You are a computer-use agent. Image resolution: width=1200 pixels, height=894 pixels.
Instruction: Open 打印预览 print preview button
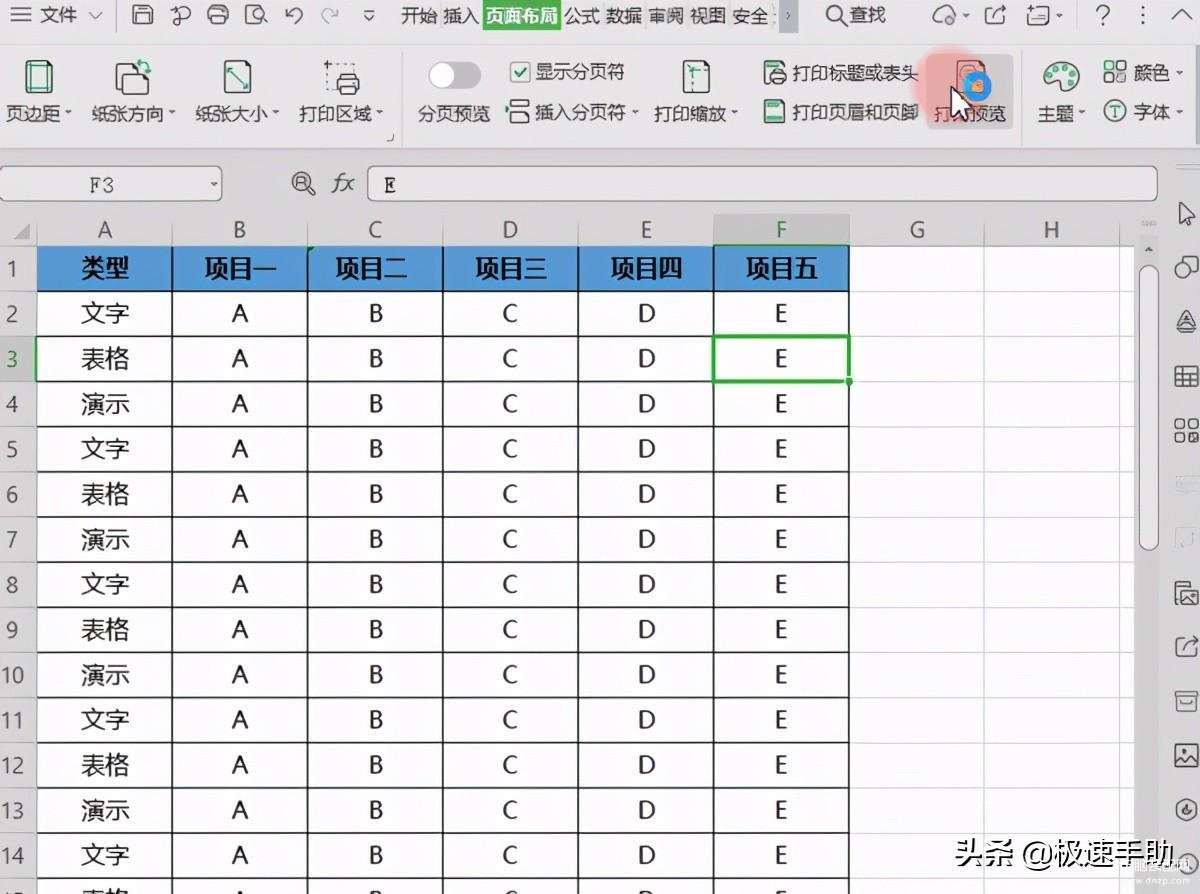pos(969,90)
